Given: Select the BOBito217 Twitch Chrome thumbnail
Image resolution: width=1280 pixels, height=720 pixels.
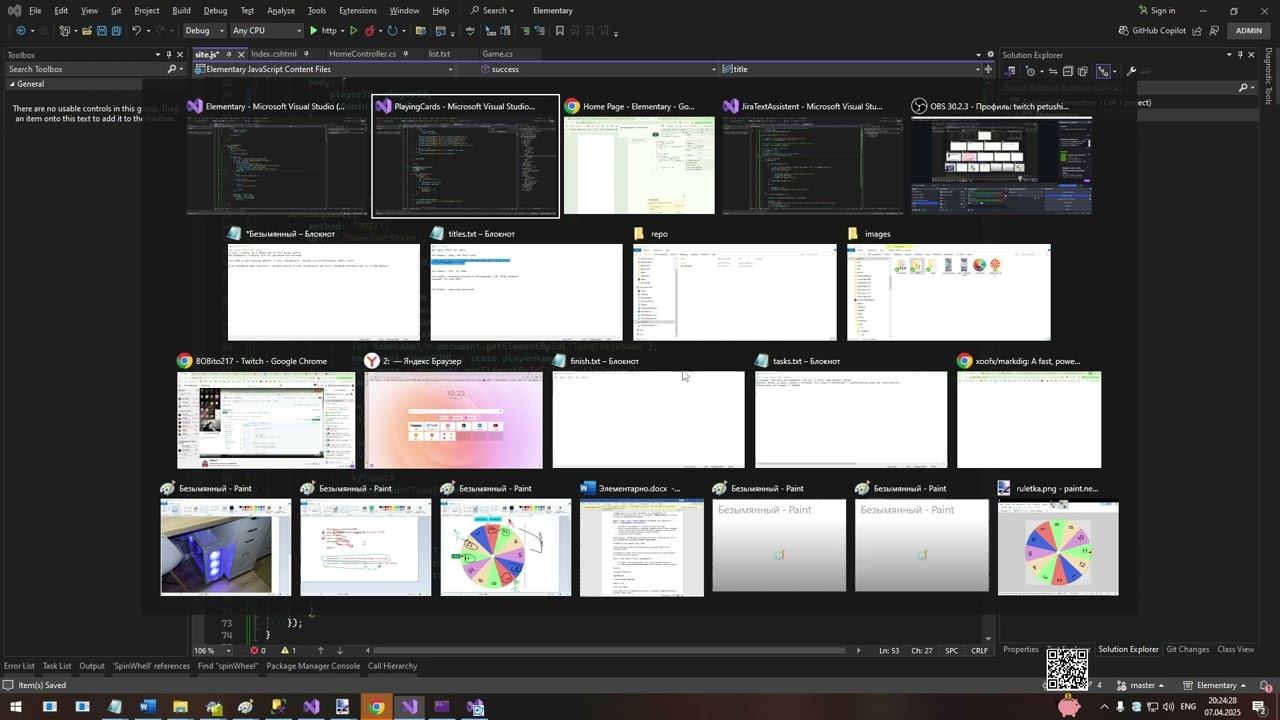Looking at the screenshot, I should [266, 411].
